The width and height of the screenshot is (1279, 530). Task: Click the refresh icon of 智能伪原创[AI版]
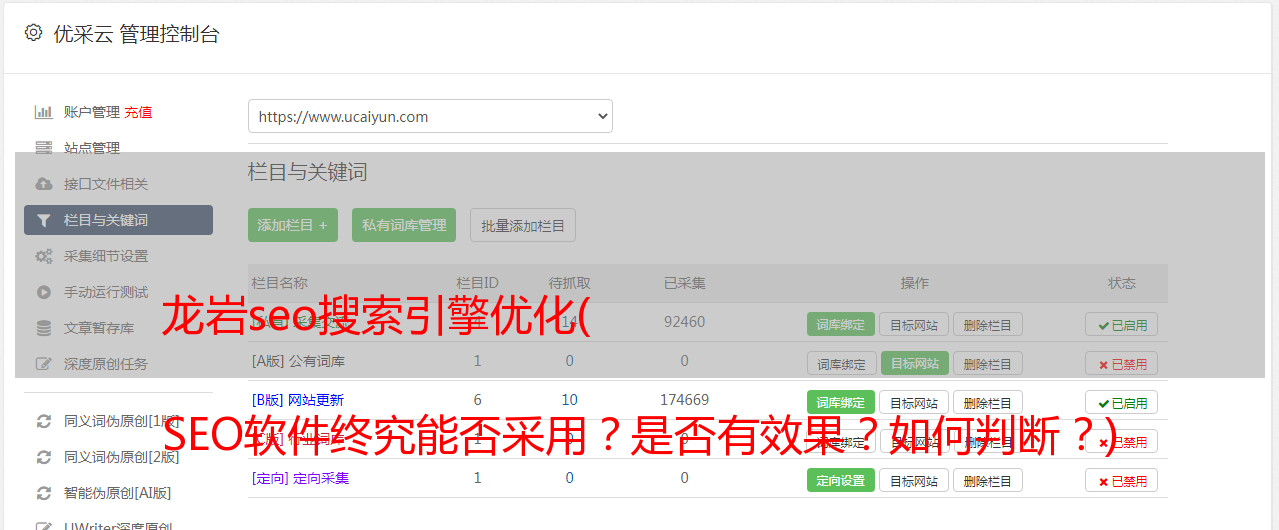click(x=44, y=493)
